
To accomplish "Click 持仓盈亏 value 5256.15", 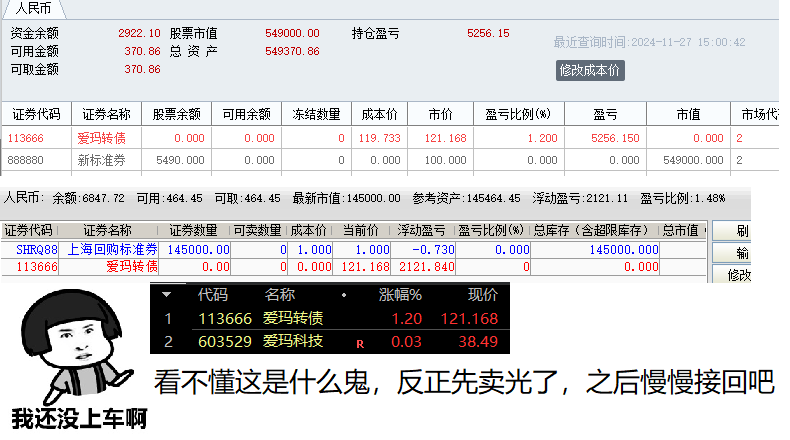I will [x=488, y=33].
